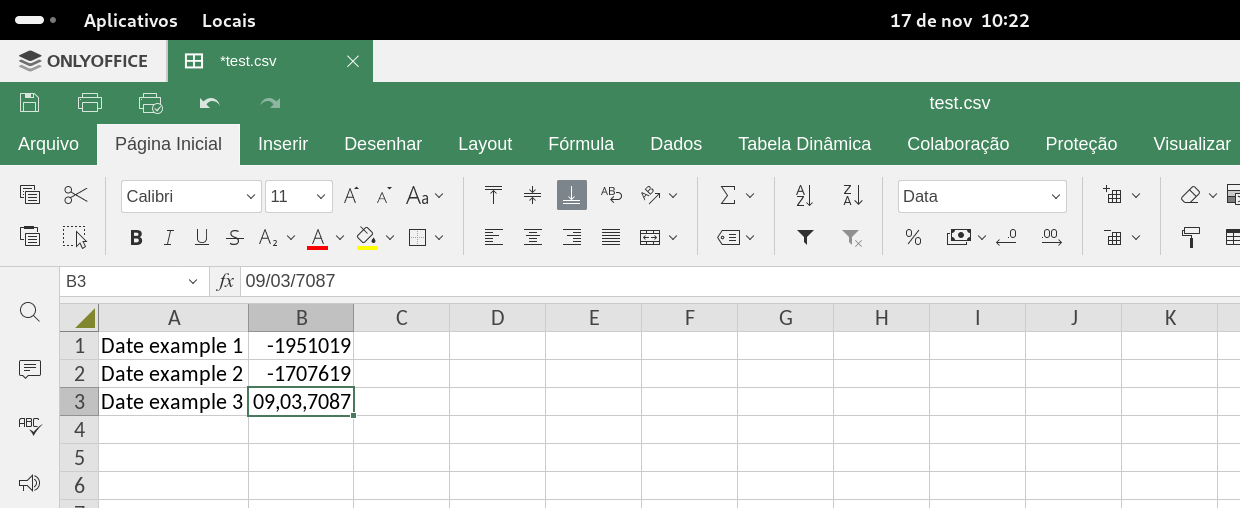Open the Calibri font name dropdown
The height and width of the screenshot is (508, 1240).
252,197
